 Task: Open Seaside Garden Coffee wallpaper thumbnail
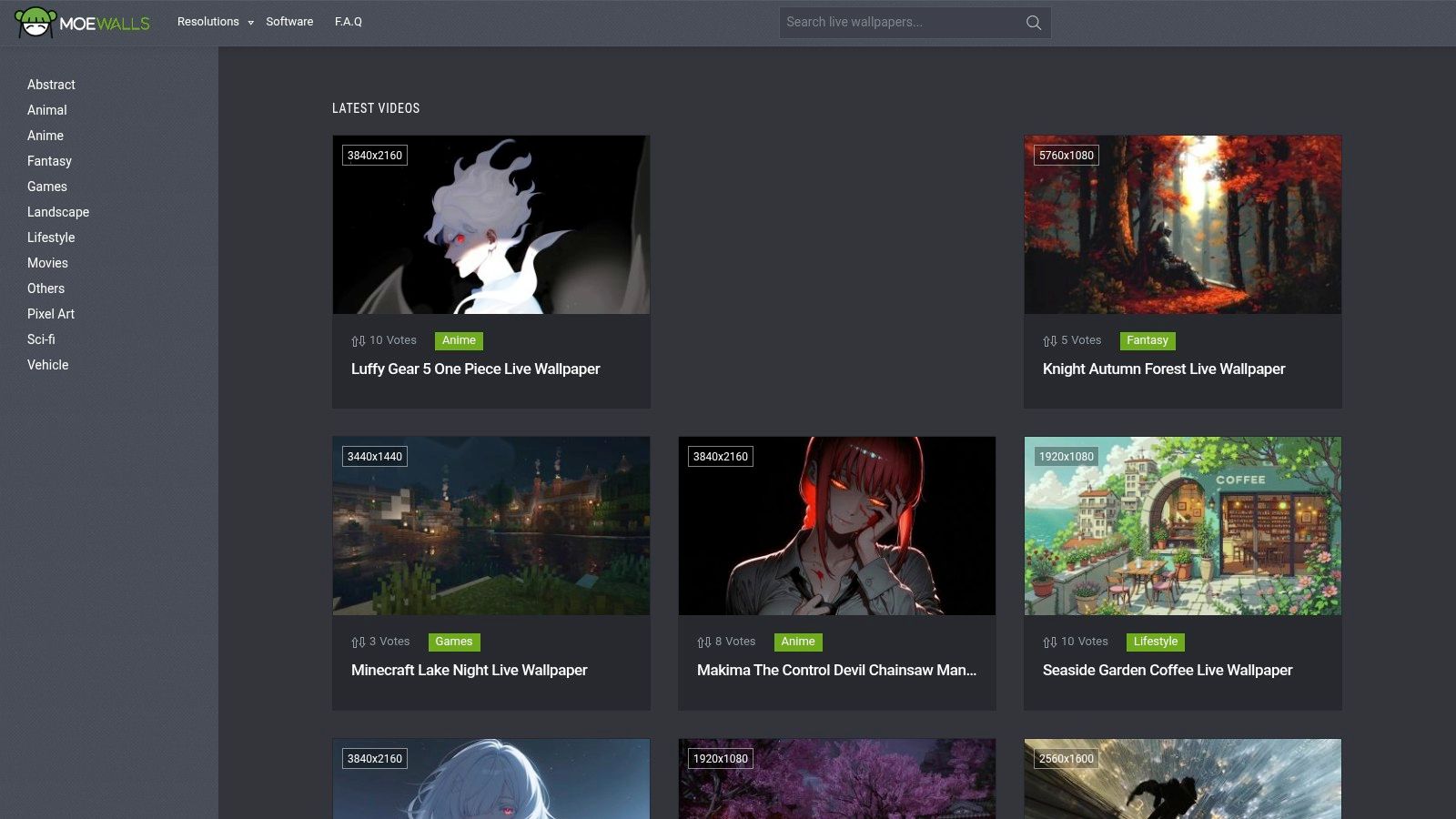click(x=1183, y=526)
